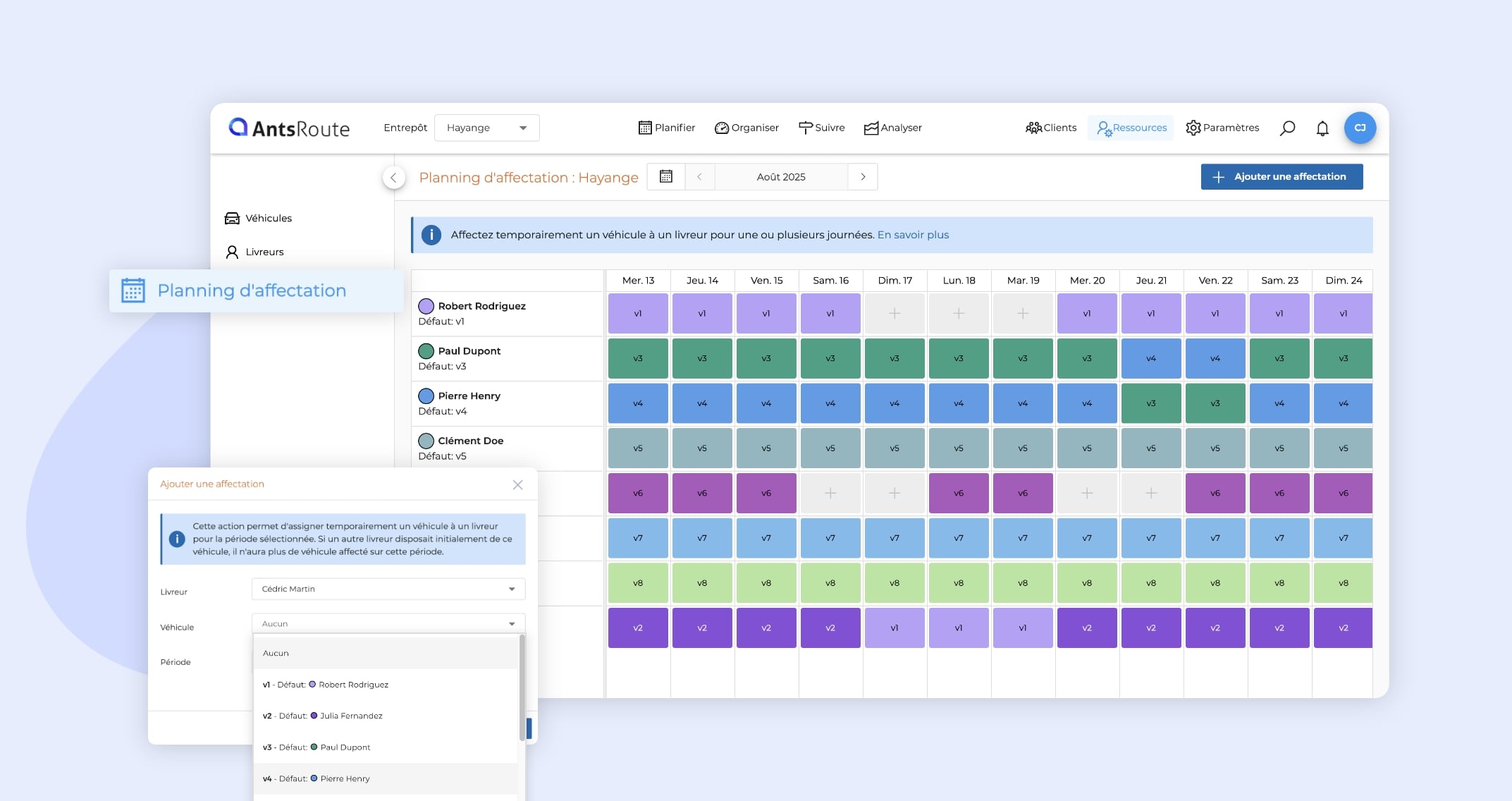Choose v3 Paul Dupont option

[386, 747]
